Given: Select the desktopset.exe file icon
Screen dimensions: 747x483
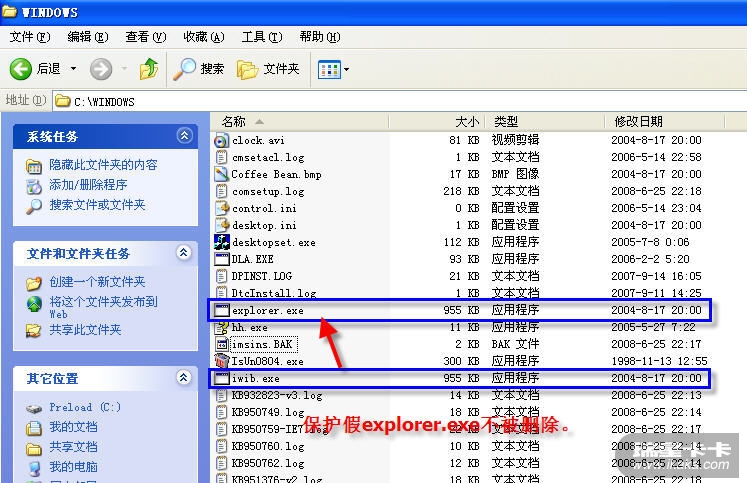Looking at the screenshot, I should click(222, 242).
